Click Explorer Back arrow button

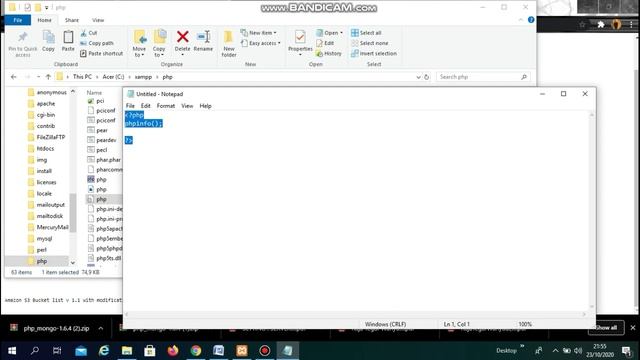pos(13,77)
